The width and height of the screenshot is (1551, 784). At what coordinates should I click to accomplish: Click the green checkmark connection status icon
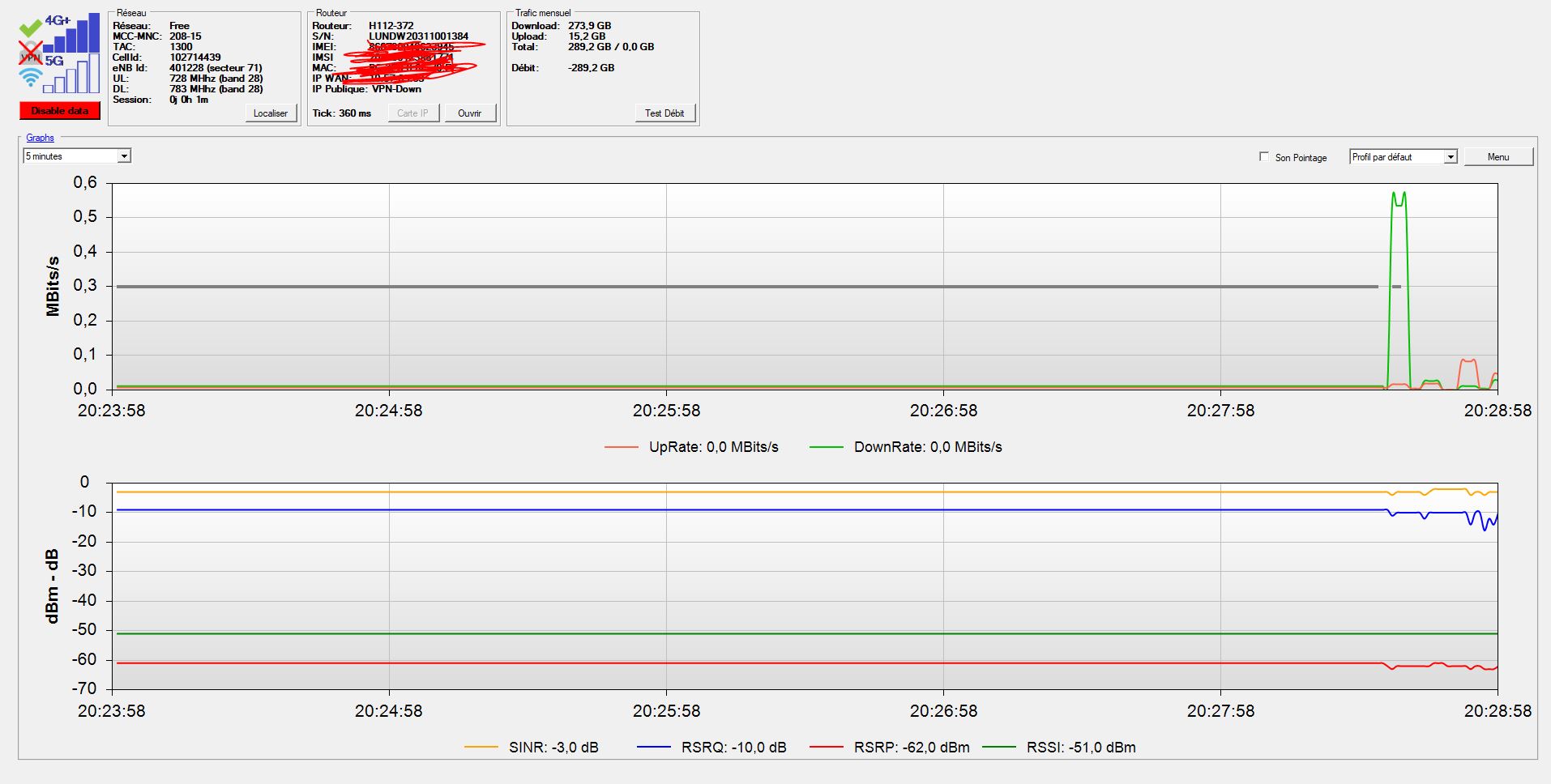tap(30, 29)
